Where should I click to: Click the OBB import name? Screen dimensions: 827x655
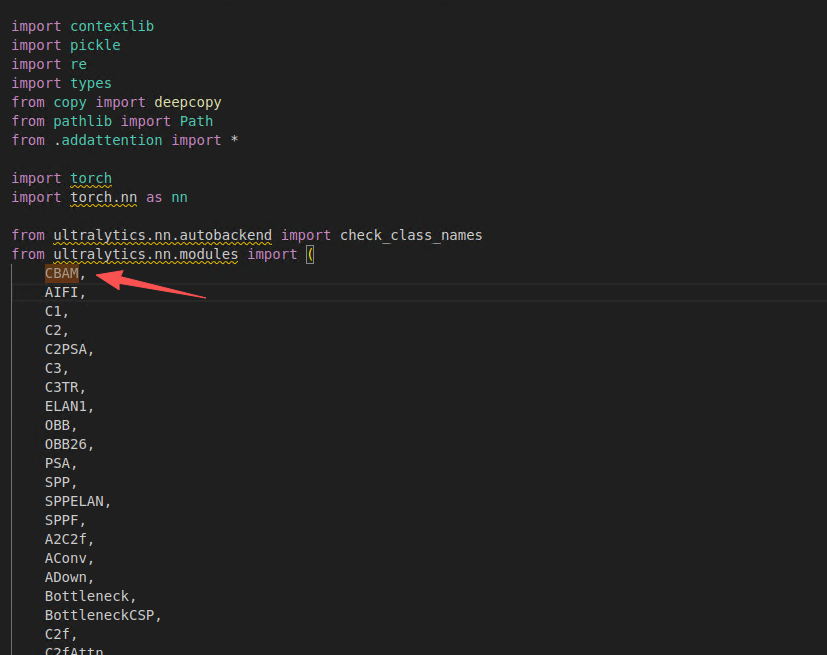pyautogui.click(x=57, y=425)
